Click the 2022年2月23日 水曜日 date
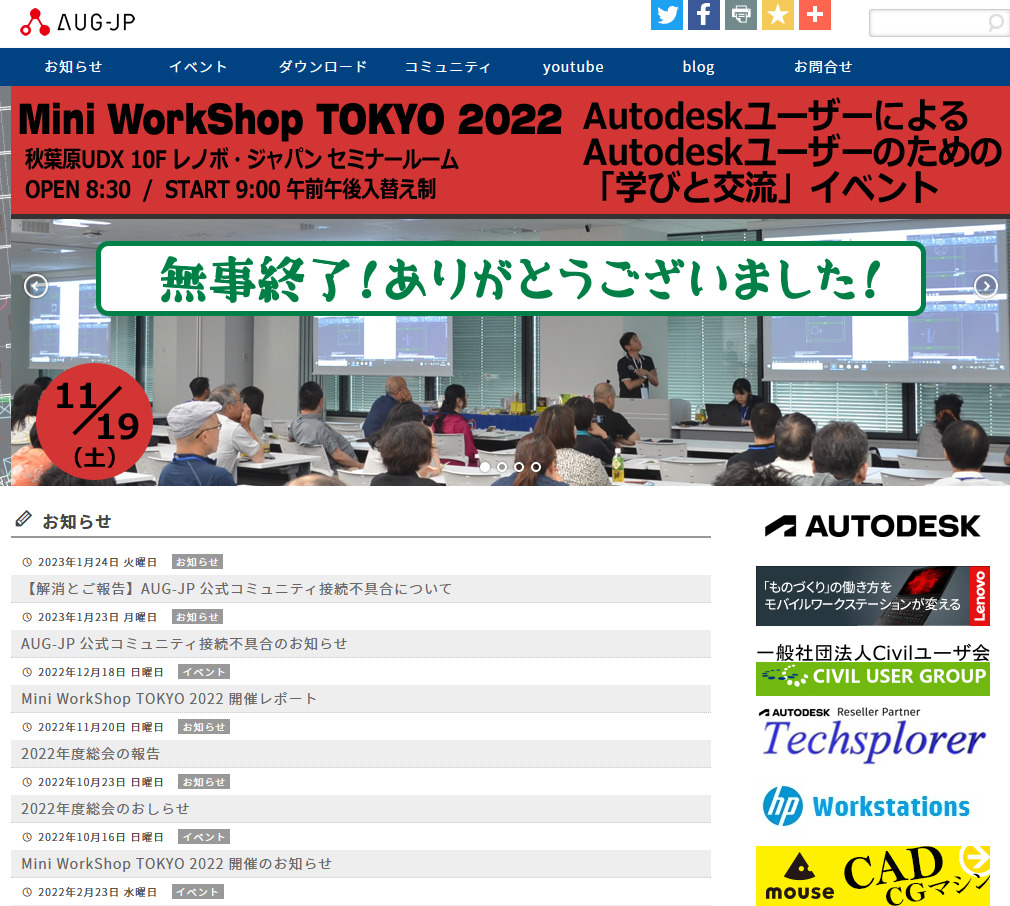The width and height of the screenshot is (1010, 906). (97, 892)
